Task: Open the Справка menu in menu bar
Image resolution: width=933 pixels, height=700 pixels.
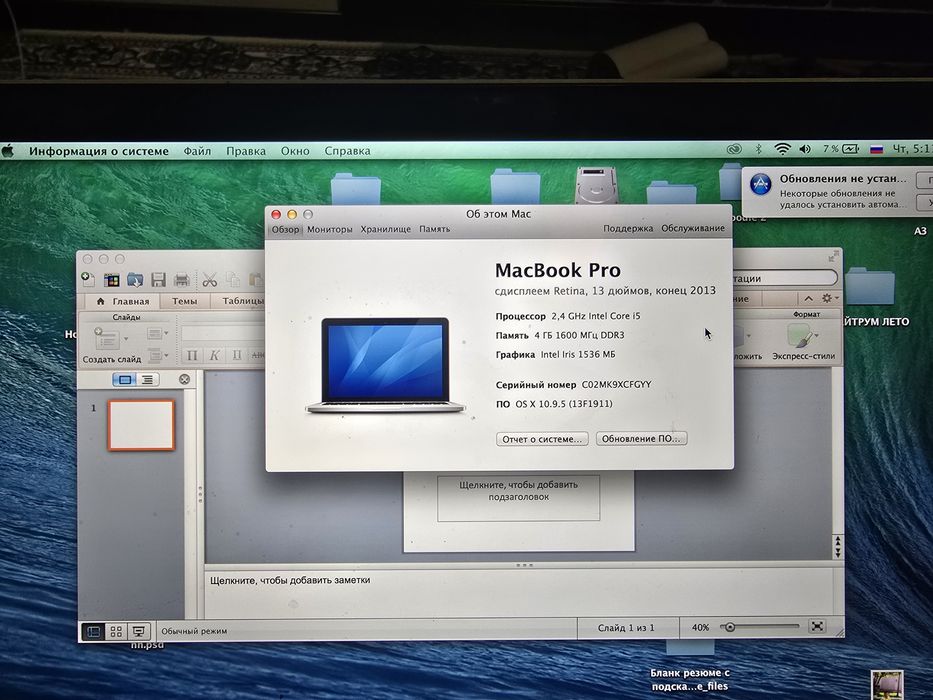Action: click(x=347, y=151)
